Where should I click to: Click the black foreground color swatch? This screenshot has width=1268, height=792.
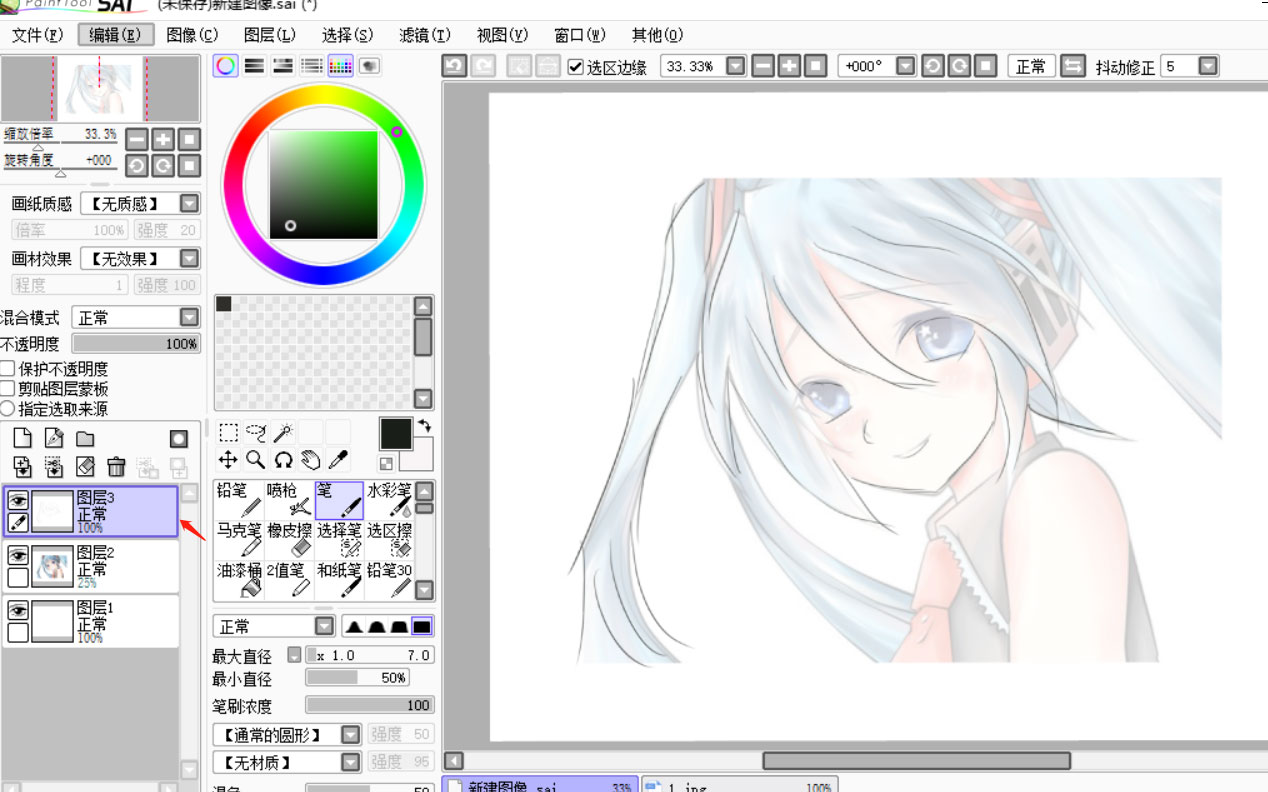click(x=395, y=434)
